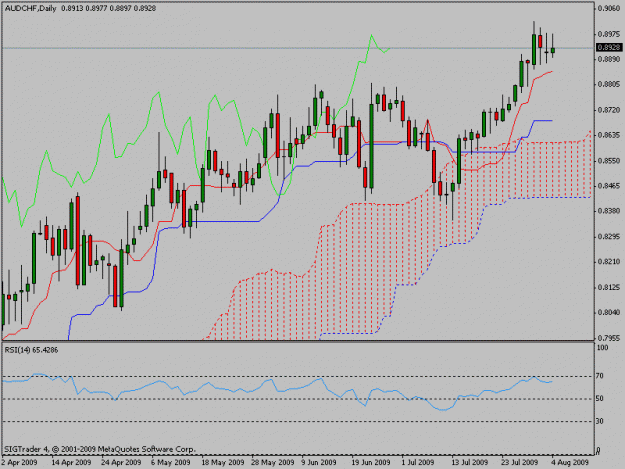The image size is (625, 469).
Task: Click the RSI level 30 scale label
Action: 600,421
